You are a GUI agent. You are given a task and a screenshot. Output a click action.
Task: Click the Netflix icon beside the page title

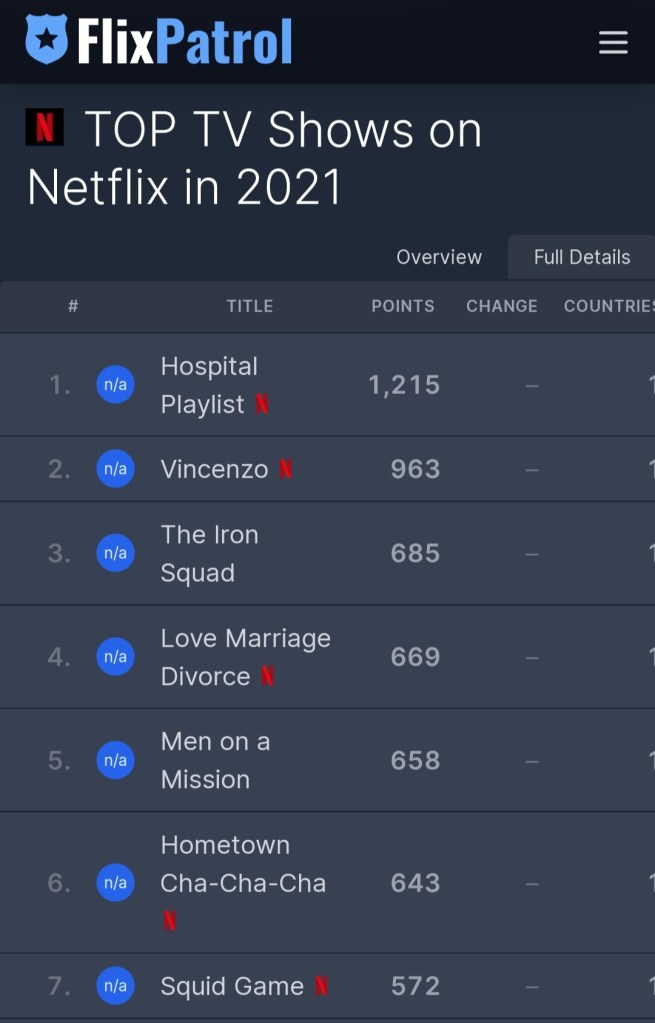[x=45, y=127]
